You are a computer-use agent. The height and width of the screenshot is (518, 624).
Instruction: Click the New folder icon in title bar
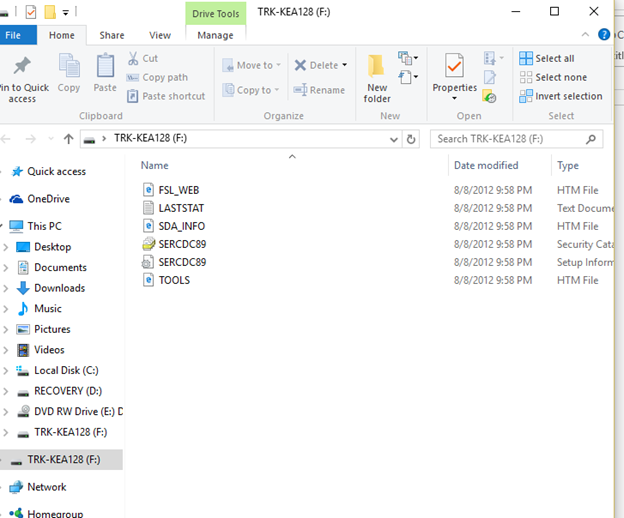tap(50, 12)
